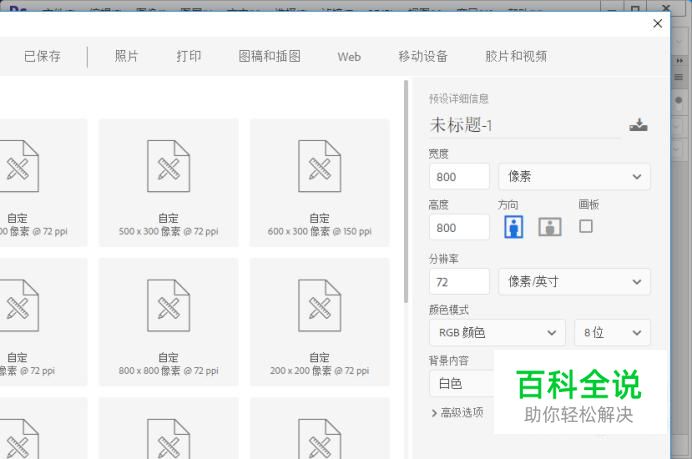
Task: Click the 200 x 200 像素 @ 72 ppi label
Action: 320,371
